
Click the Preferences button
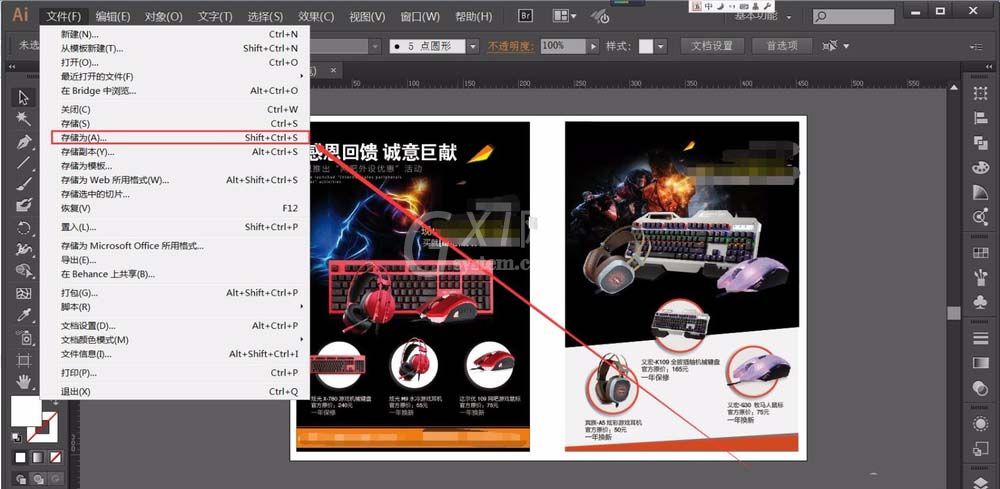(782, 46)
